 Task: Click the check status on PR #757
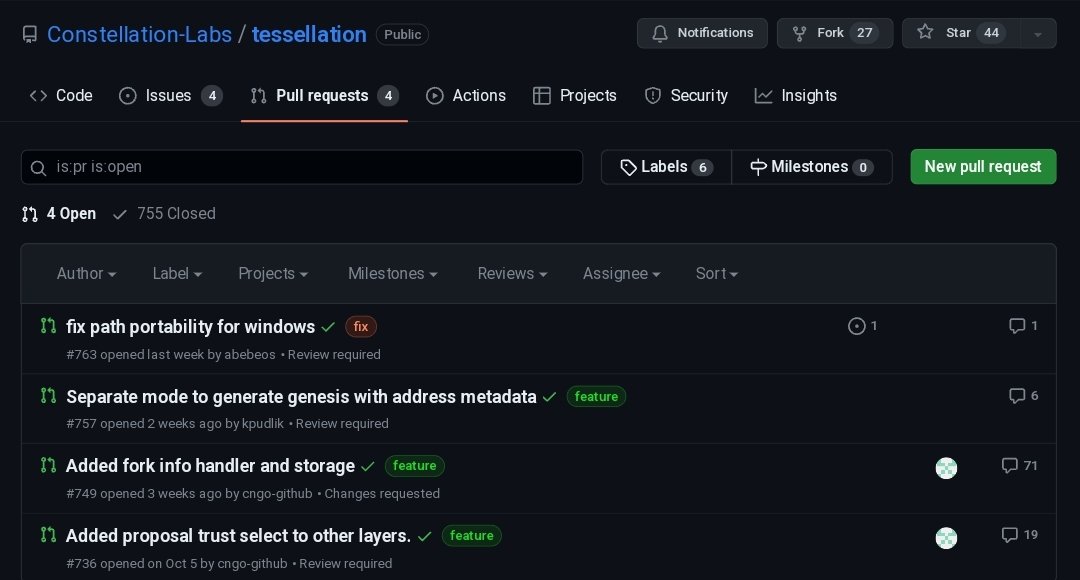[x=550, y=397]
